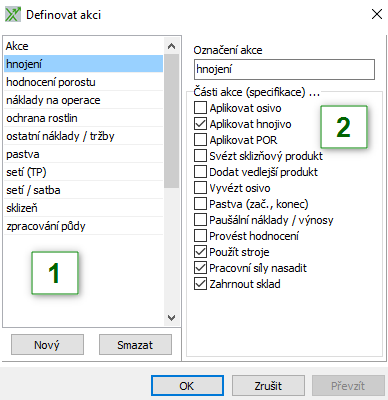Click the 'Nový' button
The image size is (388, 400).
point(47,345)
